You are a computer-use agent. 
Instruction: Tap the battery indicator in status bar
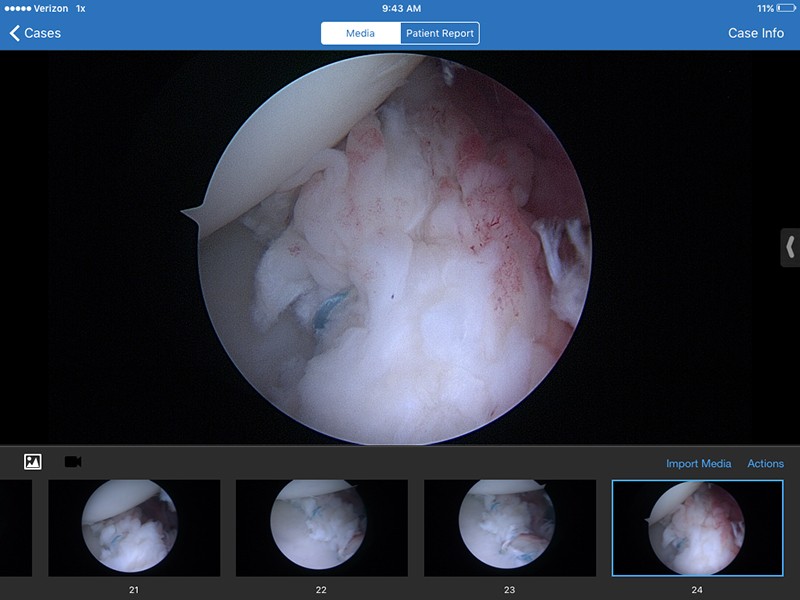[786, 8]
